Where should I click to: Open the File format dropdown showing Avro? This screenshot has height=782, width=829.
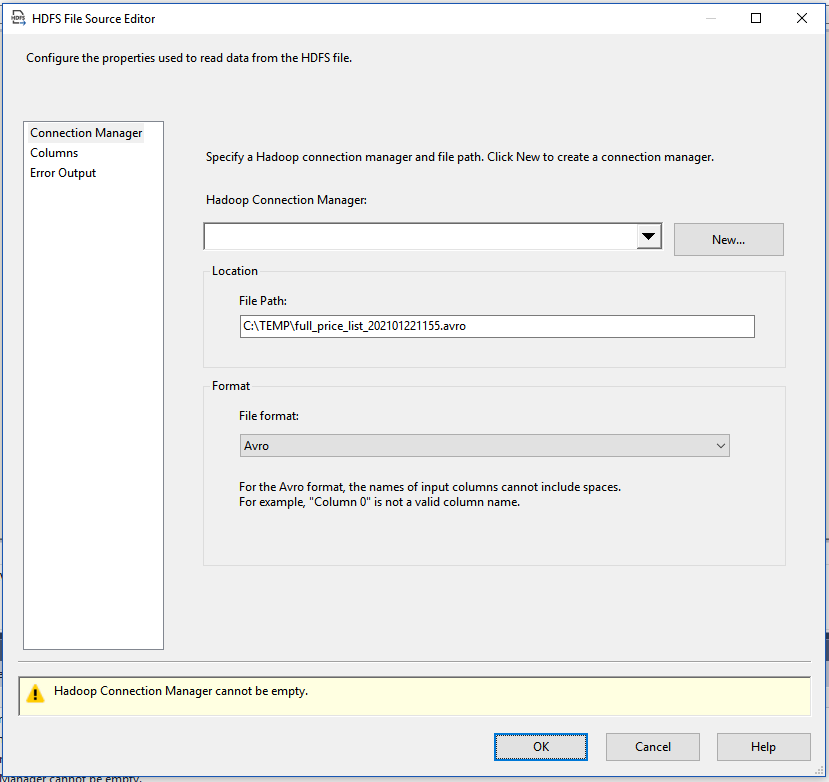(x=484, y=446)
